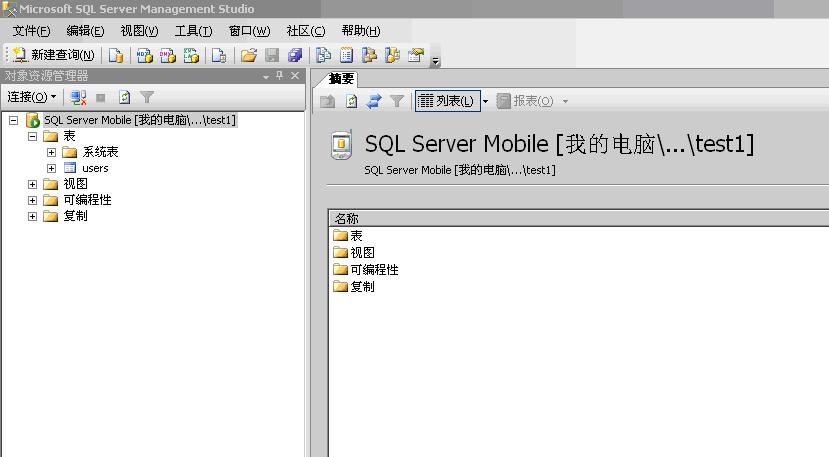Show the Registered Servers window icon
This screenshot has height=457, width=829.
pyautogui.click(x=323, y=55)
